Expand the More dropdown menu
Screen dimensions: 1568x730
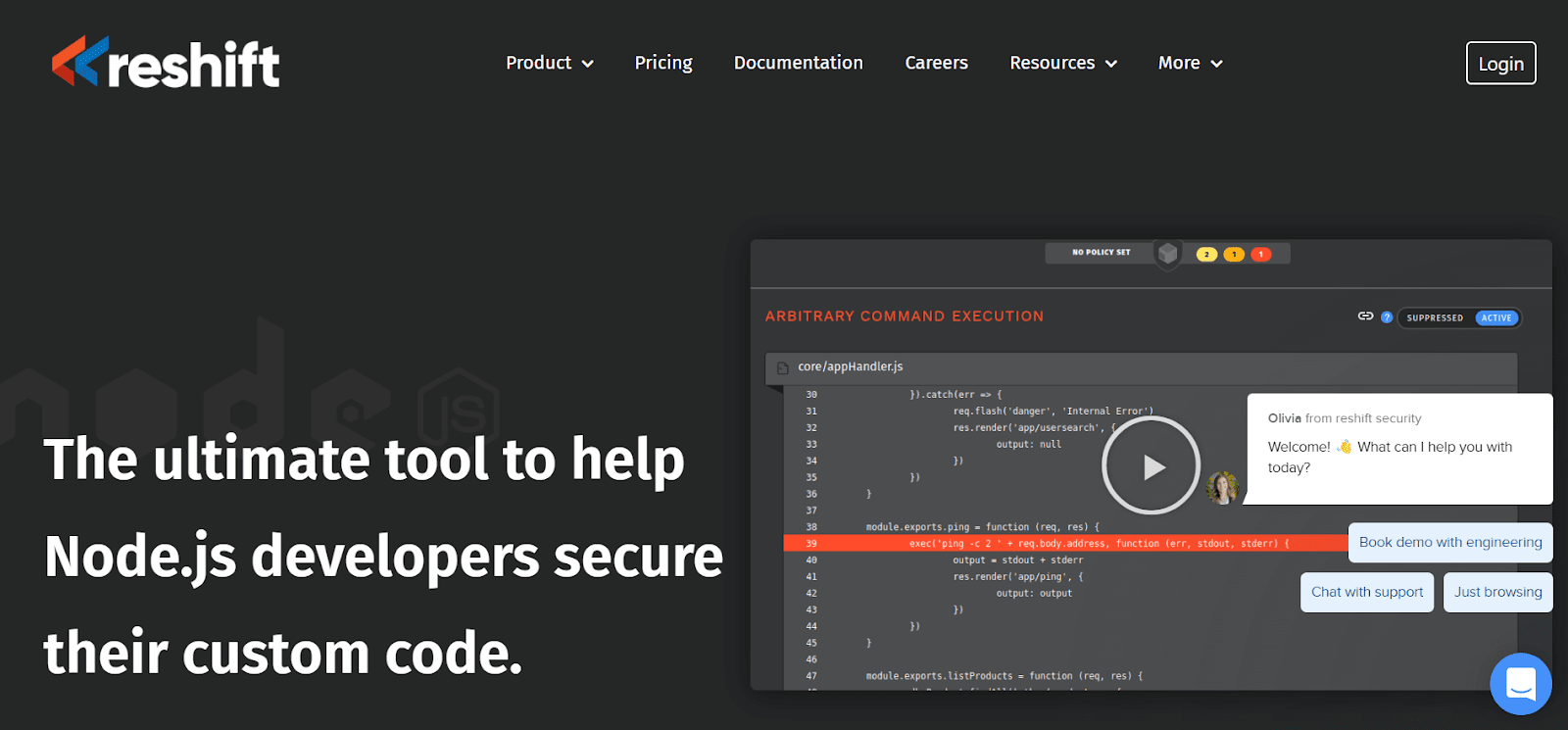pos(1191,63)
